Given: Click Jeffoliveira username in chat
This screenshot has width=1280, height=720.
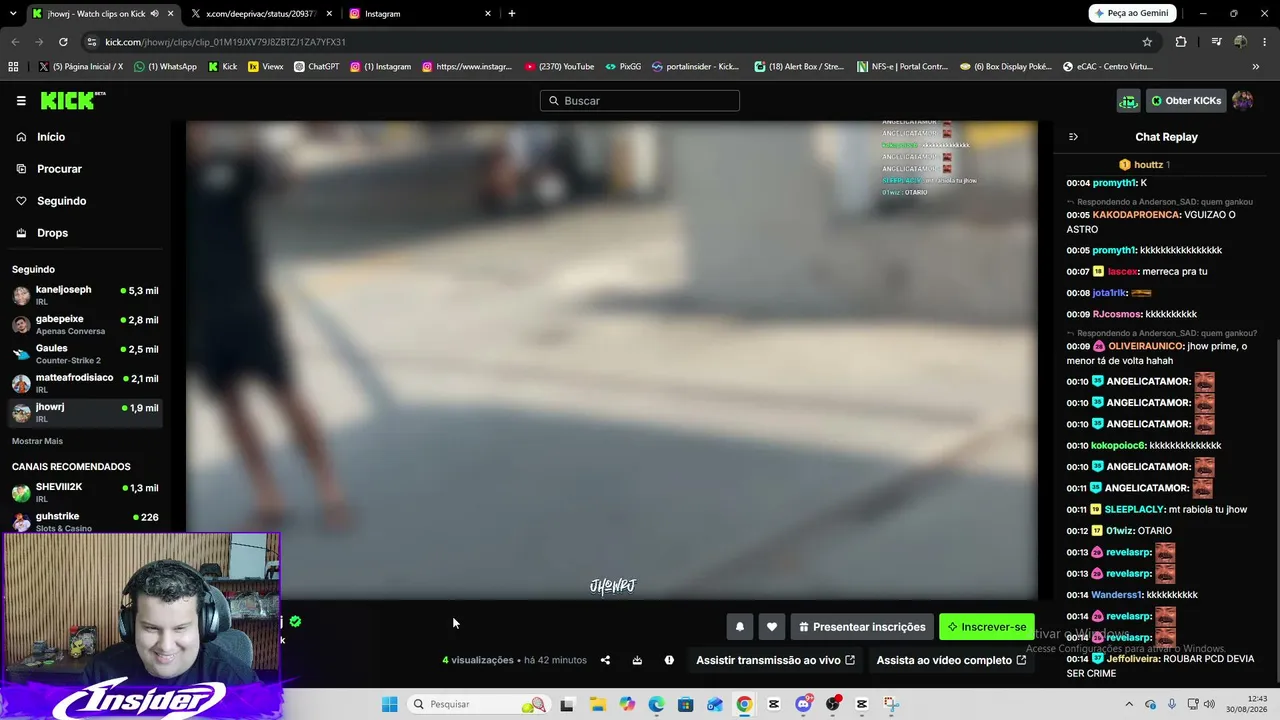Looking at the screenshot, I should pos(1134,659).
